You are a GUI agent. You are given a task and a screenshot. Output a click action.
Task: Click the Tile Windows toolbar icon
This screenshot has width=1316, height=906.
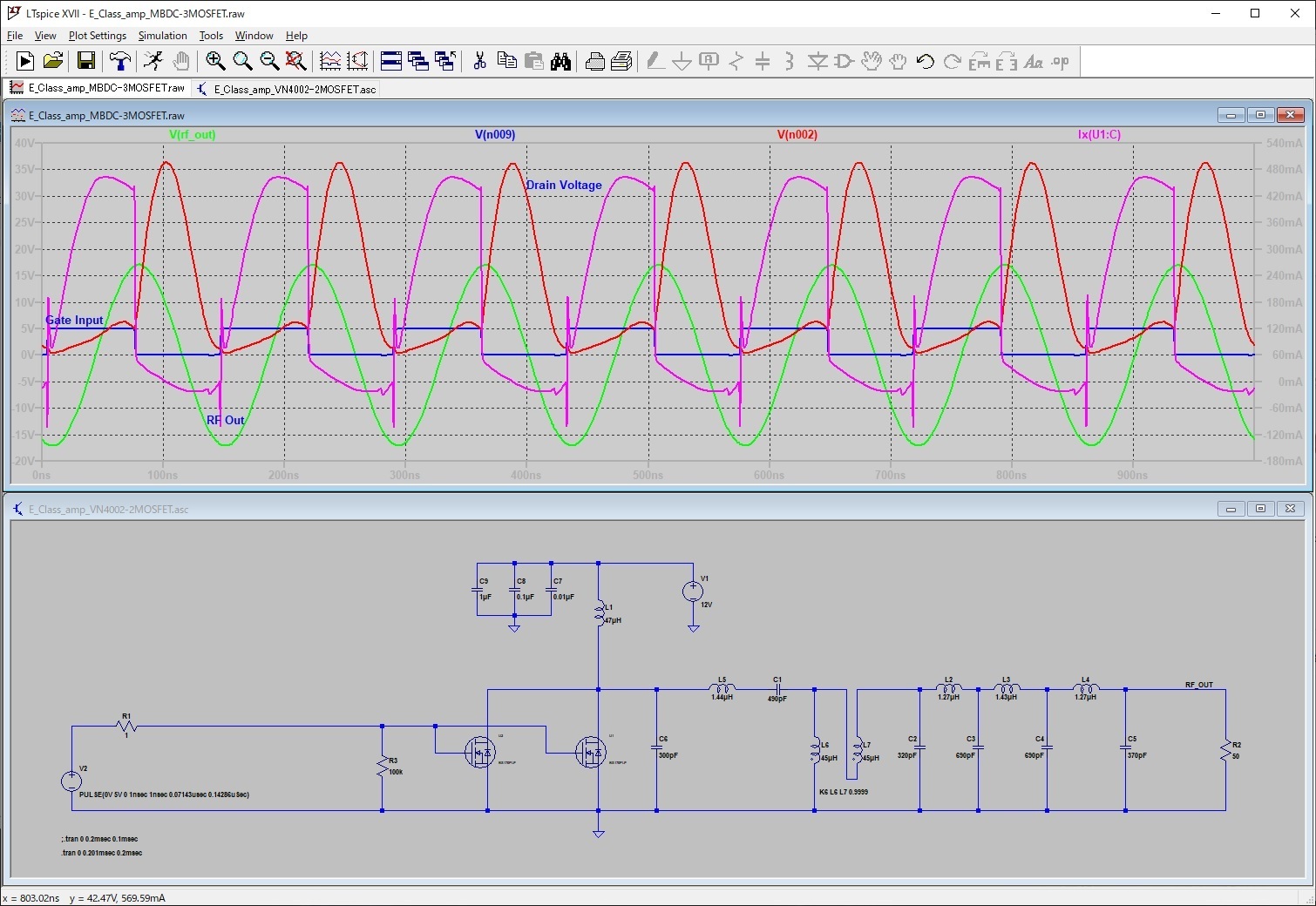[x=391, y=61]
